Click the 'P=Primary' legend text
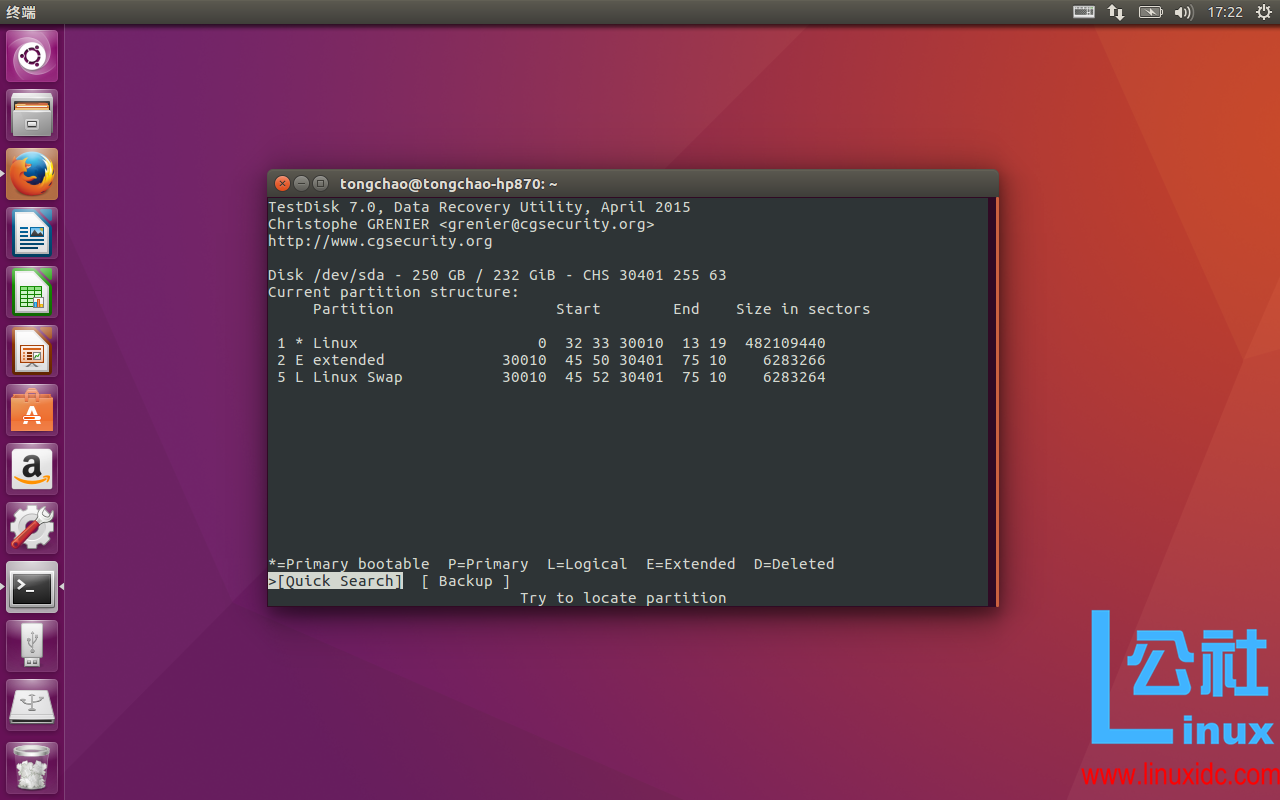The width and height of the screenshot is (1280, 800). tap(488, 564)
